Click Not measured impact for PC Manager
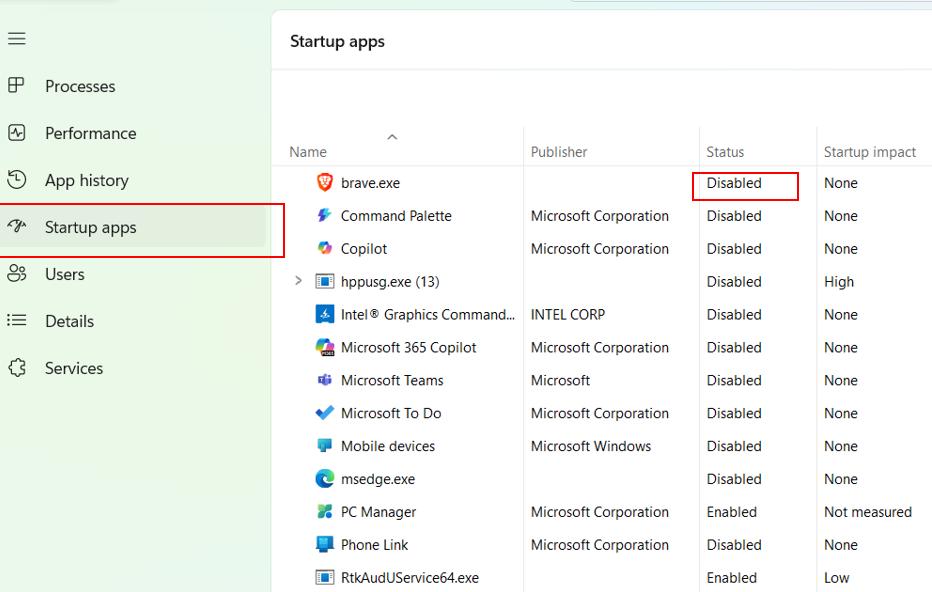The height and width of the screenshot is (592, 932). coord(867,512)
